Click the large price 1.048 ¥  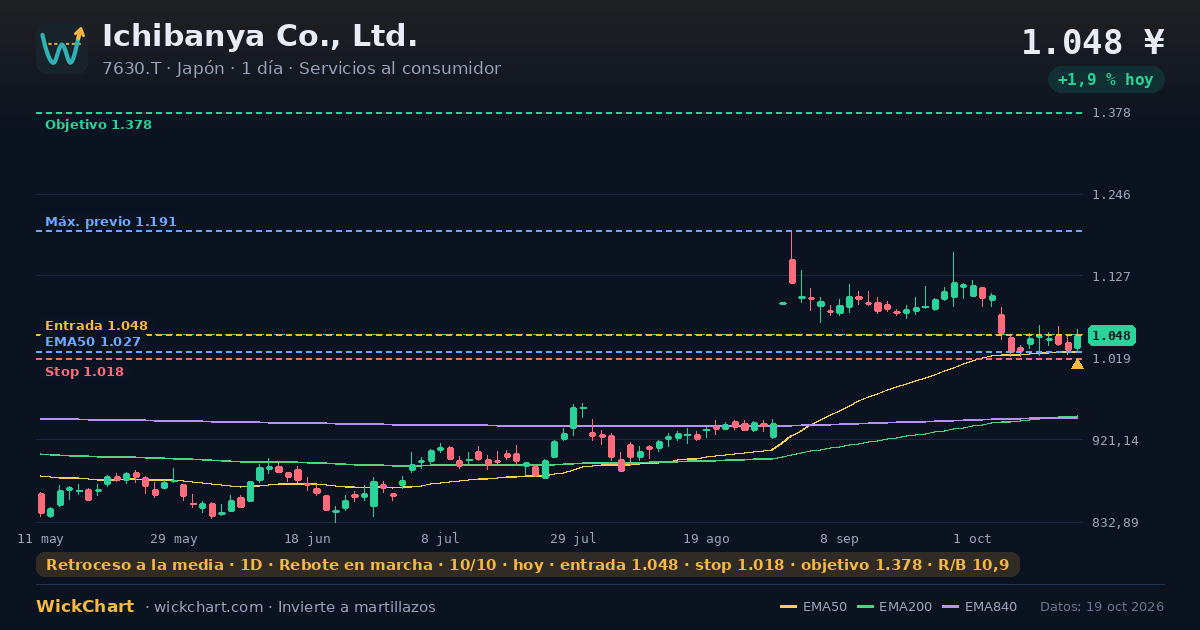[1093, 42]
